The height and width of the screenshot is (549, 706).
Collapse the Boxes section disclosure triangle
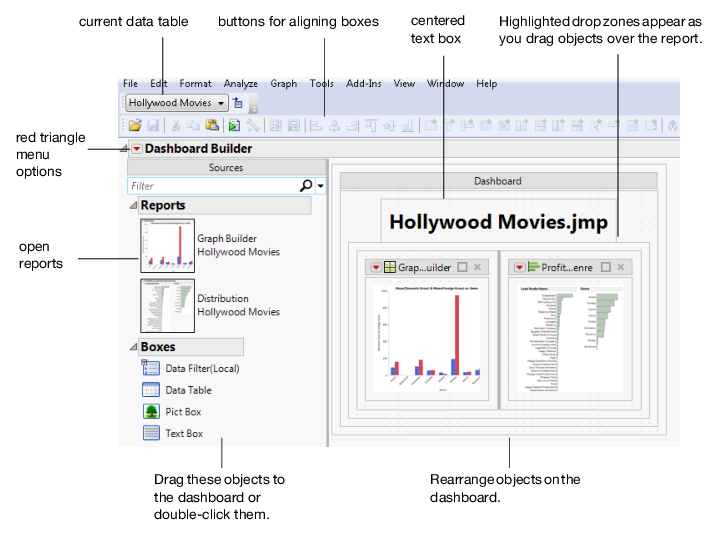(134, 348)
